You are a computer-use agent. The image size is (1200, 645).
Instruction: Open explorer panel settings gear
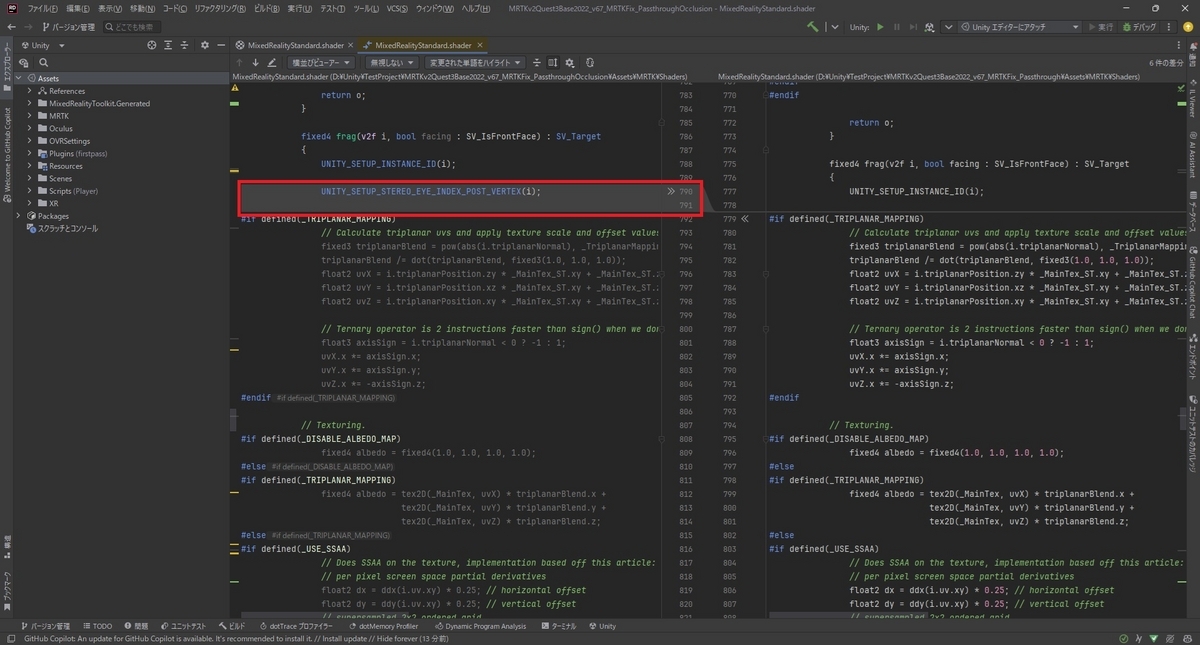(x=205, y=45)
